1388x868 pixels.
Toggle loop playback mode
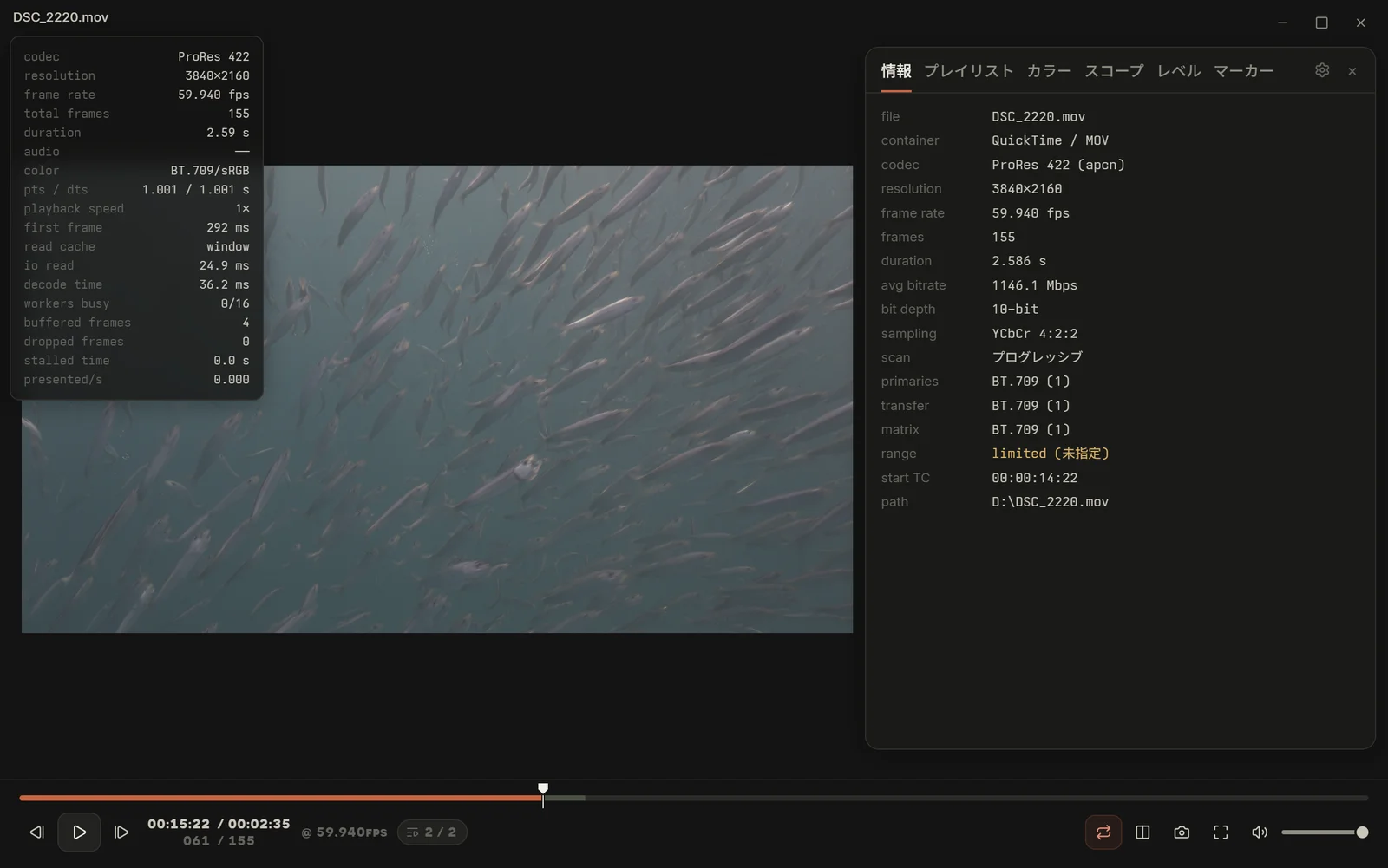1103,832
